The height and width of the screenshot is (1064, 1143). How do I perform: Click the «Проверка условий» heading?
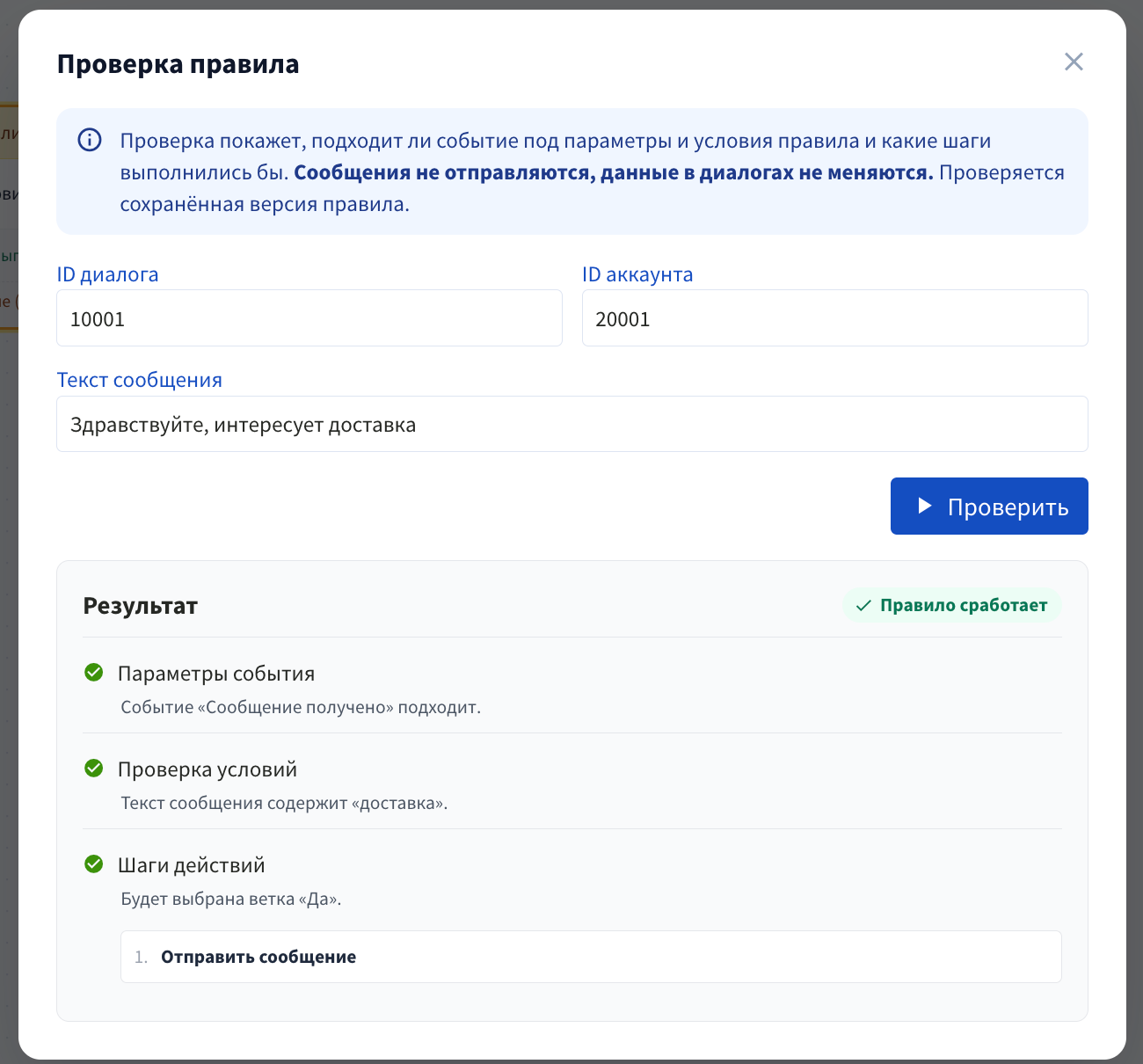coord(207,769)
